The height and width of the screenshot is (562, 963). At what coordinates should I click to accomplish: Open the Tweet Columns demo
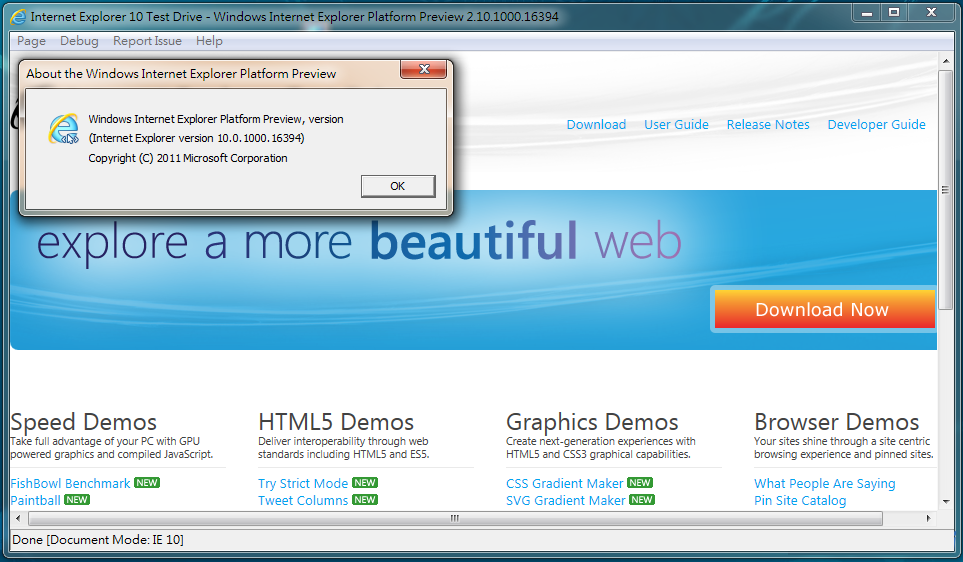pyautogui.click(x=303, y=500)
